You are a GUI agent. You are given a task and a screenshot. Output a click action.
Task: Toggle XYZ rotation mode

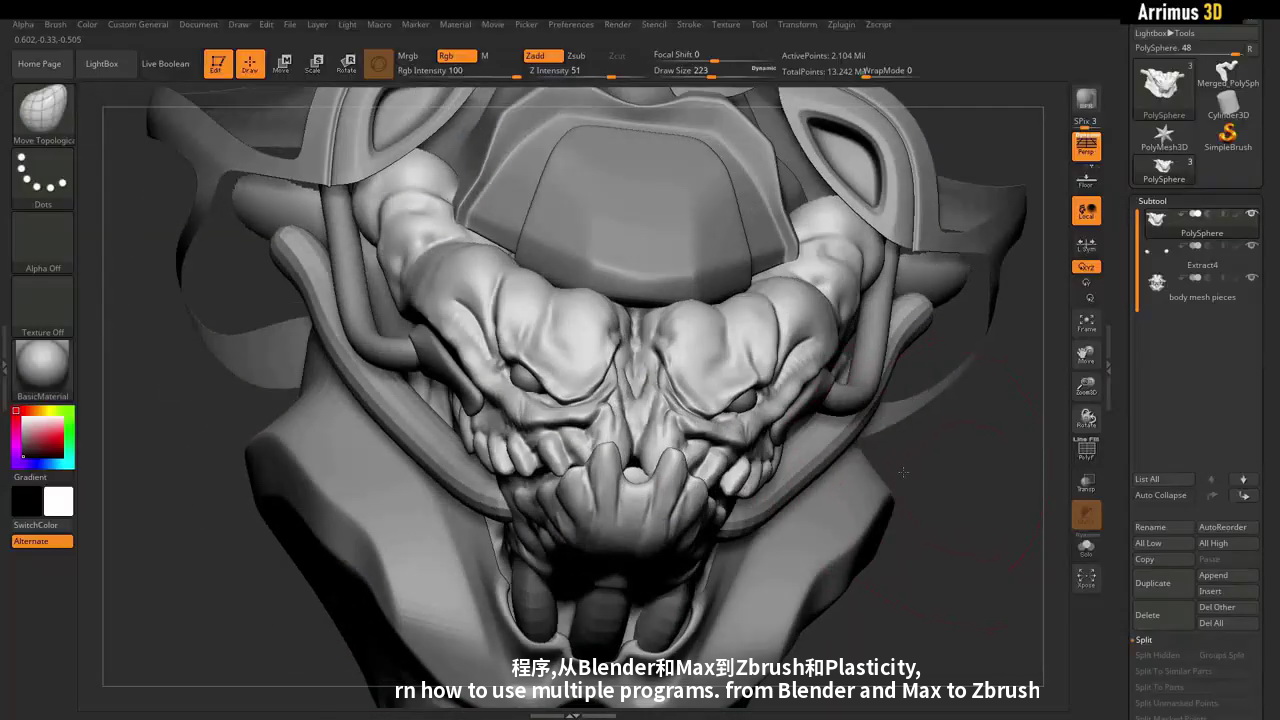pos(1086,267)
